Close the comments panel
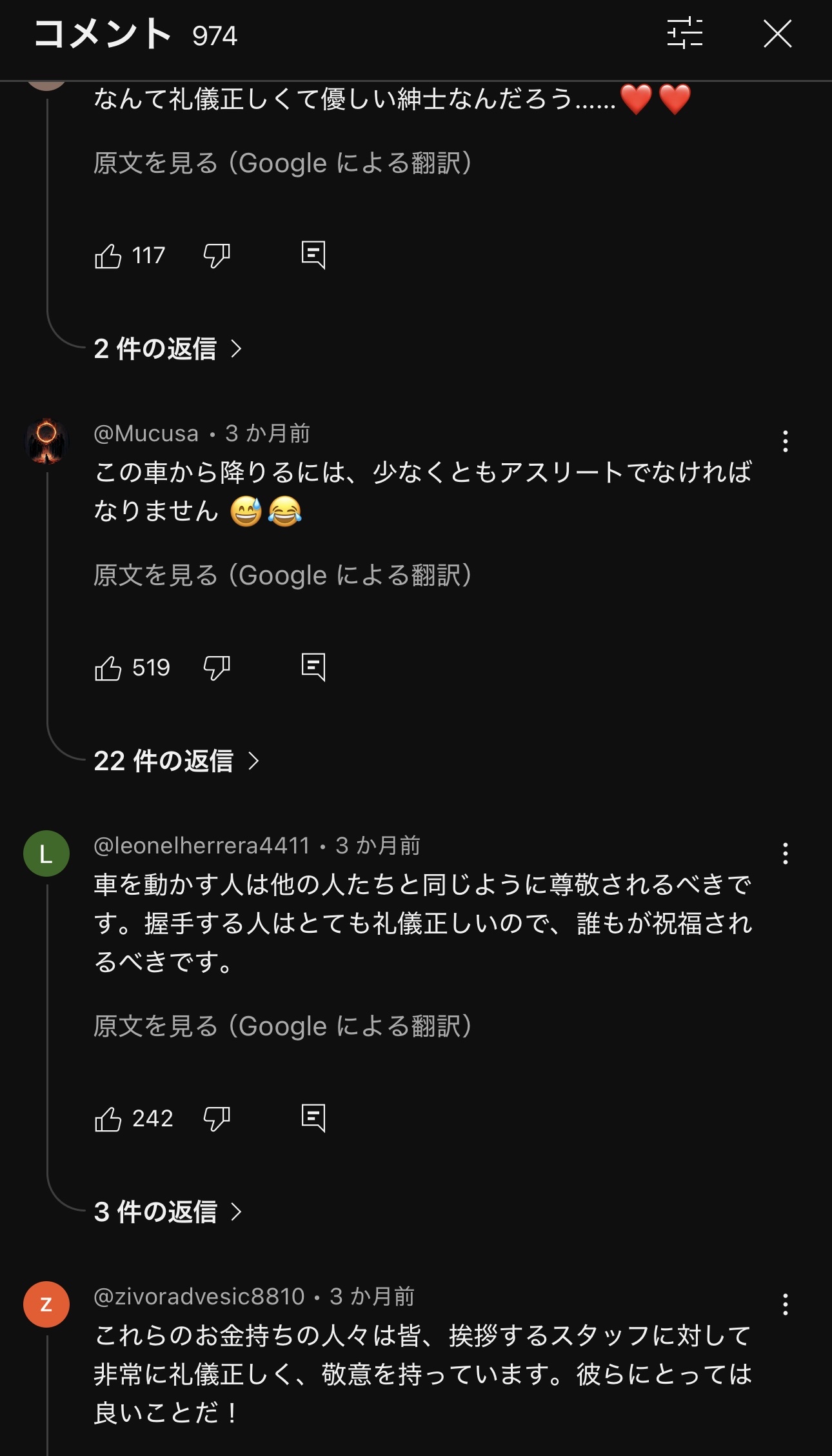The width and height of the screenshot is (832, 1456). [x=777, y=34]
